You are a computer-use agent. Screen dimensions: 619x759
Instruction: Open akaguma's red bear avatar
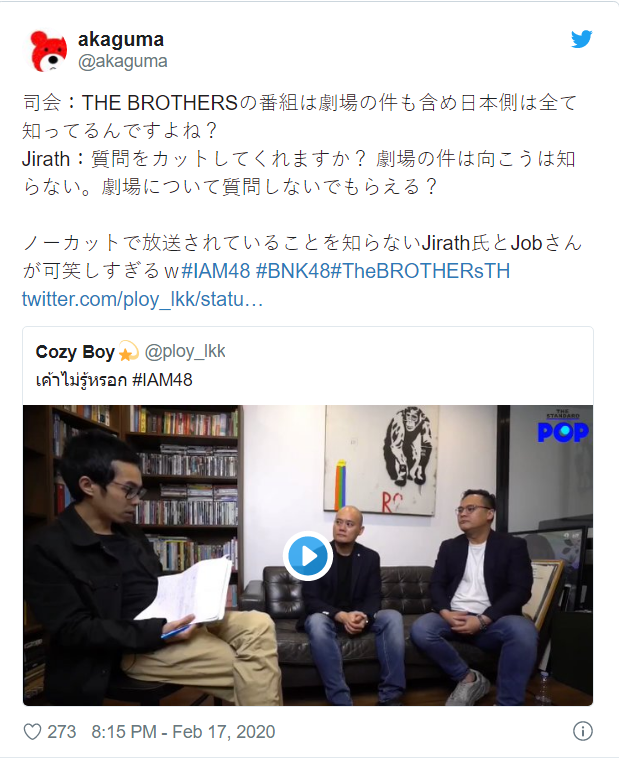point(48,50)
